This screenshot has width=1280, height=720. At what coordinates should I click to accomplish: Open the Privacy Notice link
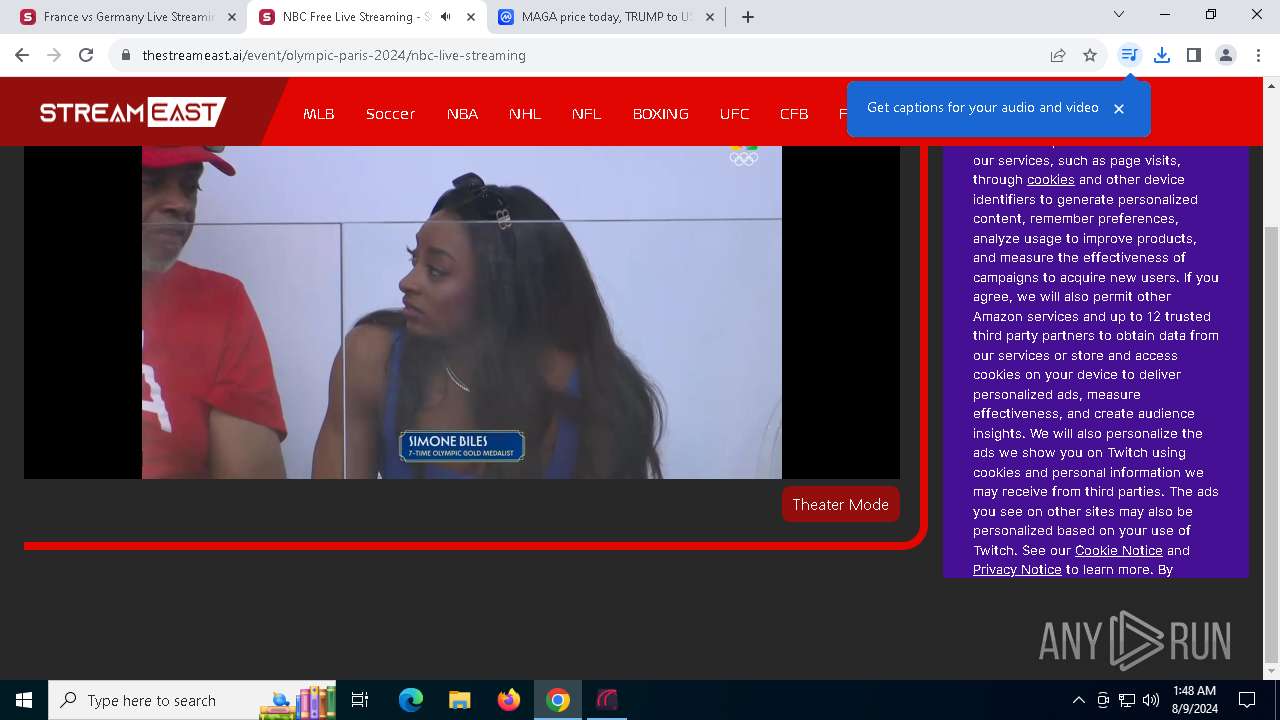click(x=1017, y=570)
